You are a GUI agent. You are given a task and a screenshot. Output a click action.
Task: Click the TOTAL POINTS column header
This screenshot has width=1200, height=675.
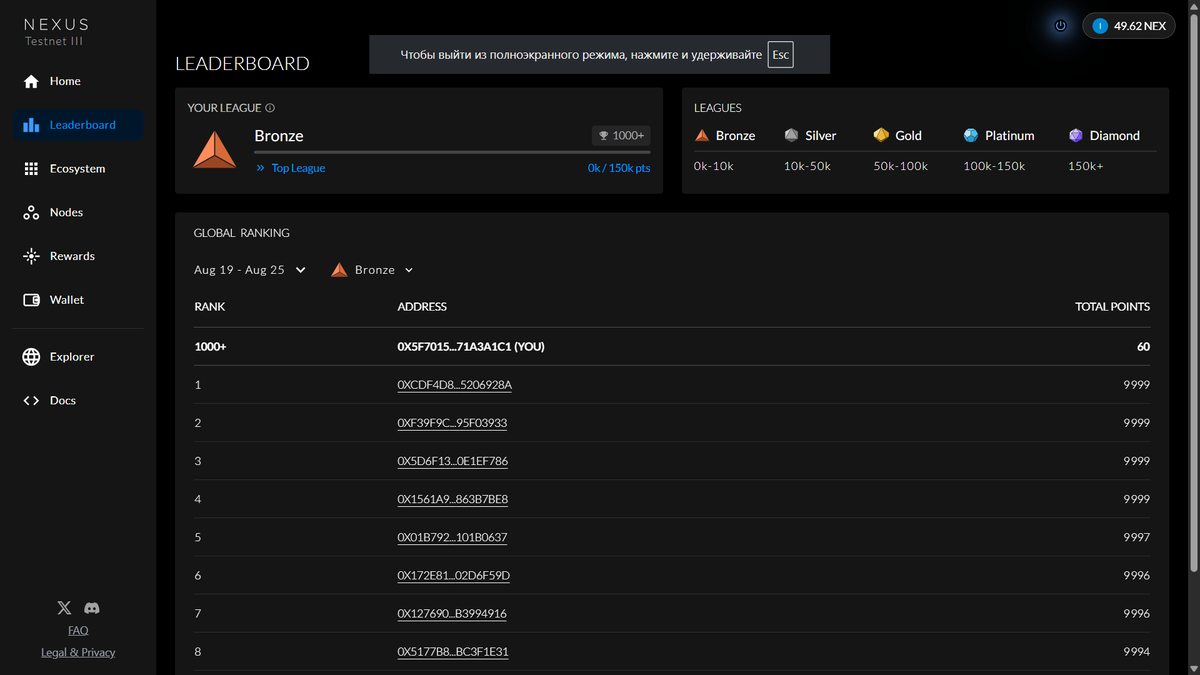click(x=1112, y=307)
